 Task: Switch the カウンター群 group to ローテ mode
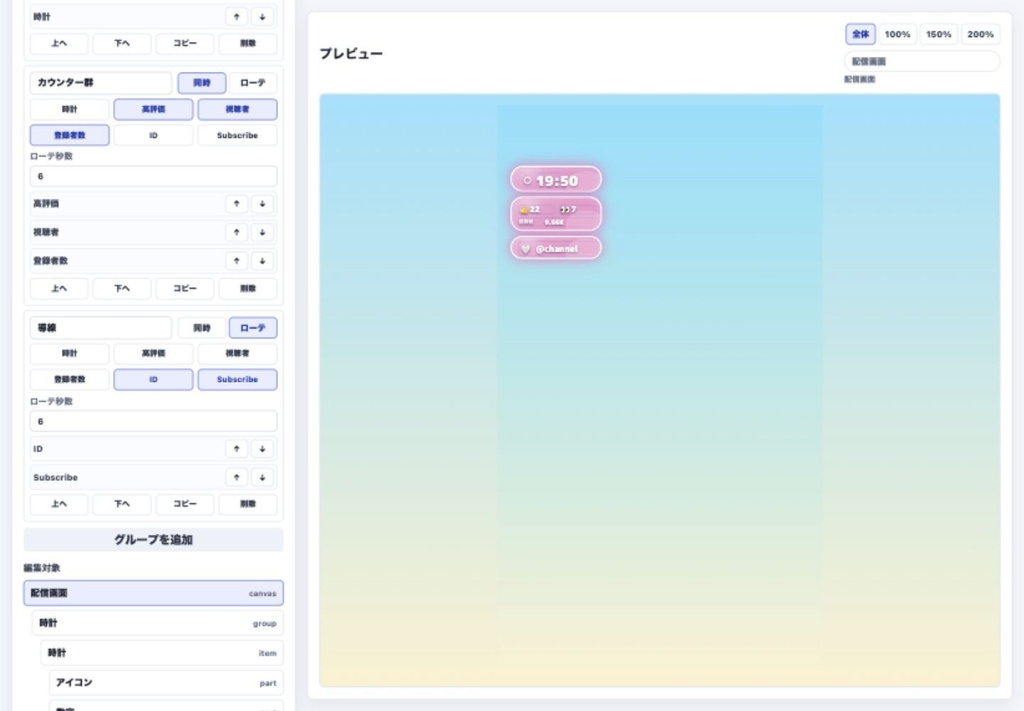[x=253, y=83]
